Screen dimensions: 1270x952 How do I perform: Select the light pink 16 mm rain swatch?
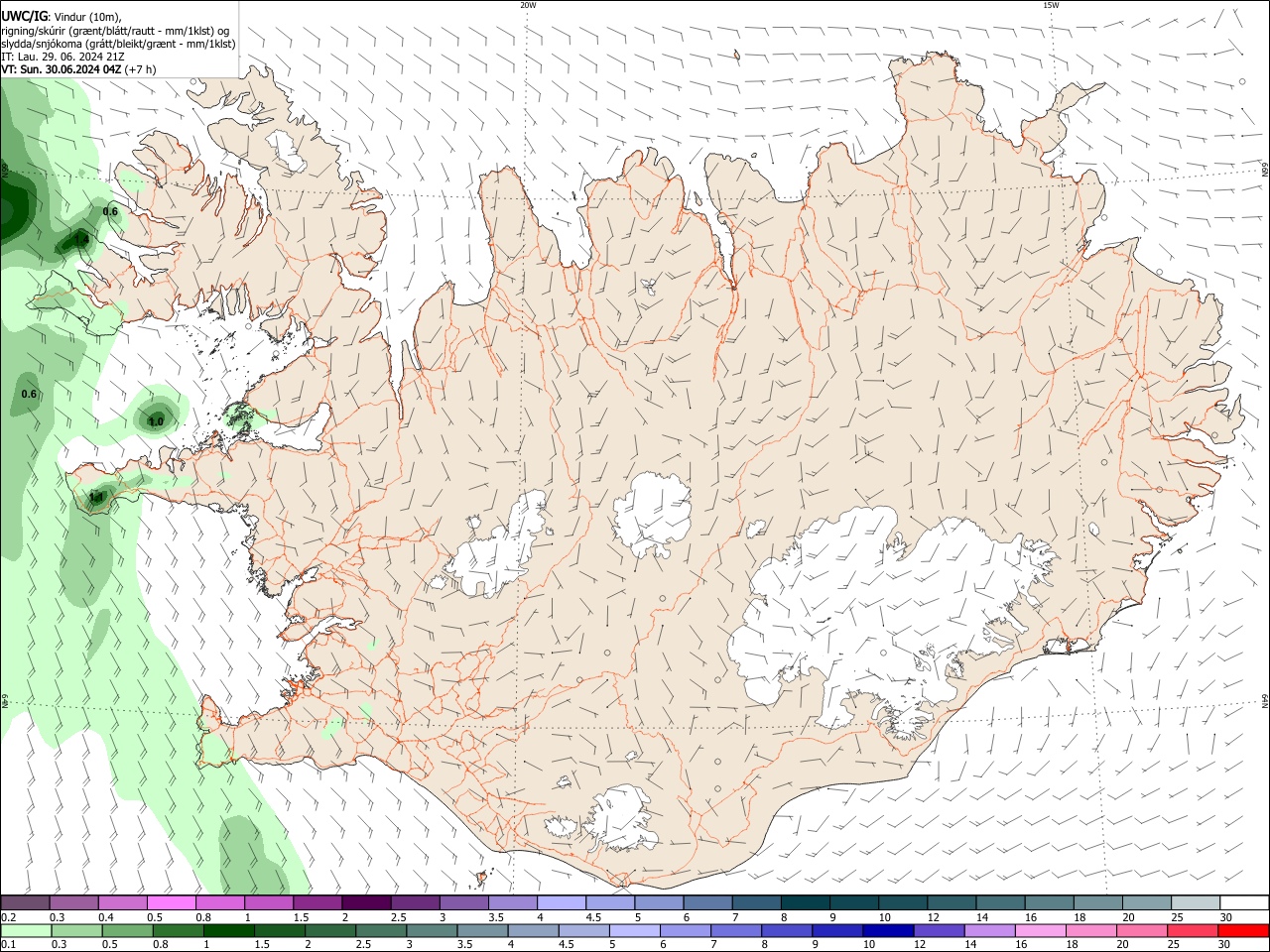coord(1040,930)
